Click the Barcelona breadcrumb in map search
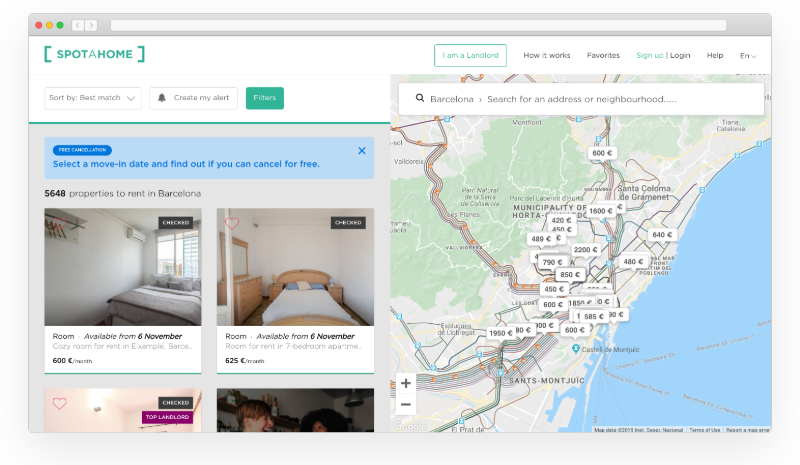Screen dimensions: 800x465 [x=452, y=99]
